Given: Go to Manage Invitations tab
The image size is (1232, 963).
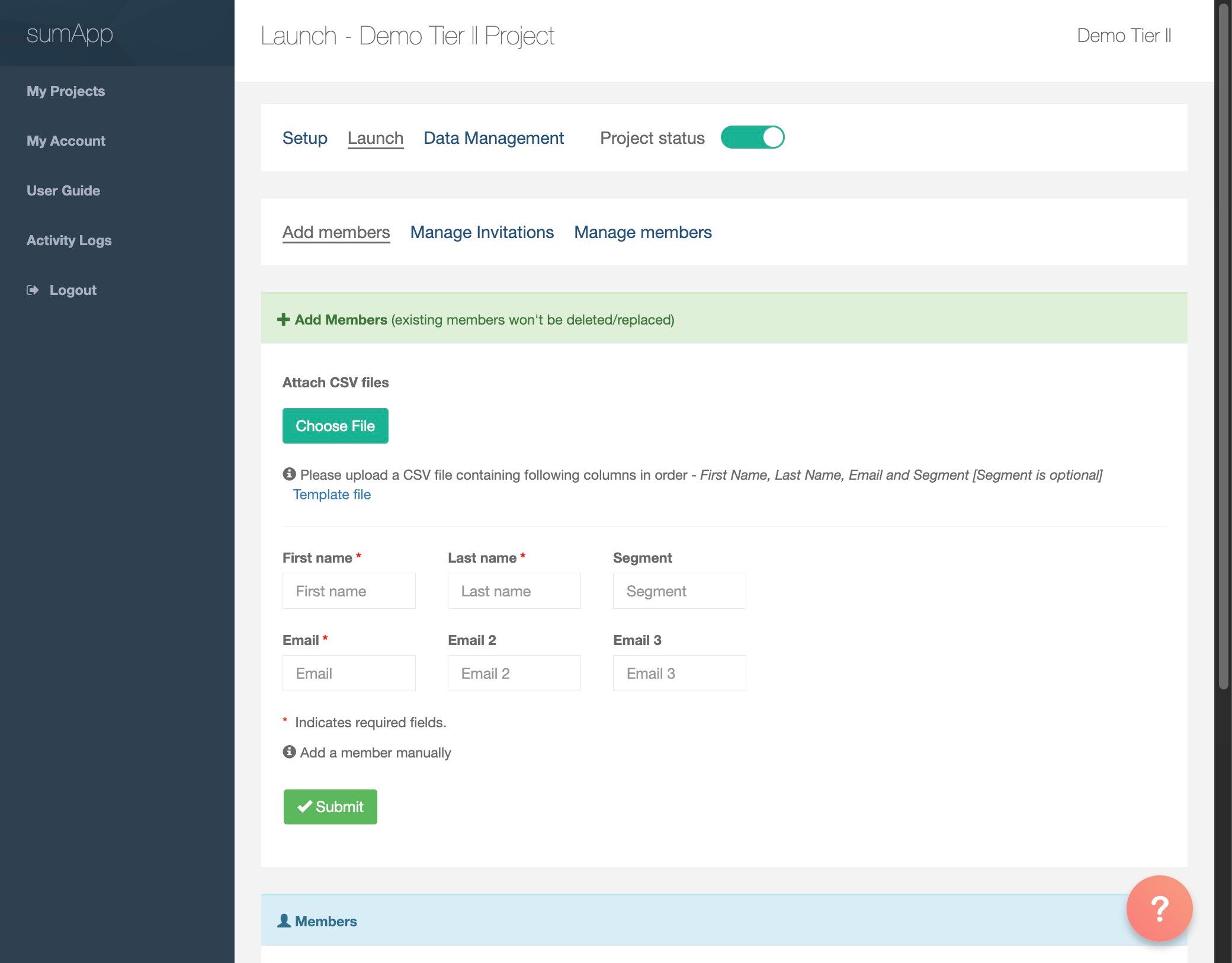Looking at the screenshot, I should coord(482,232).
